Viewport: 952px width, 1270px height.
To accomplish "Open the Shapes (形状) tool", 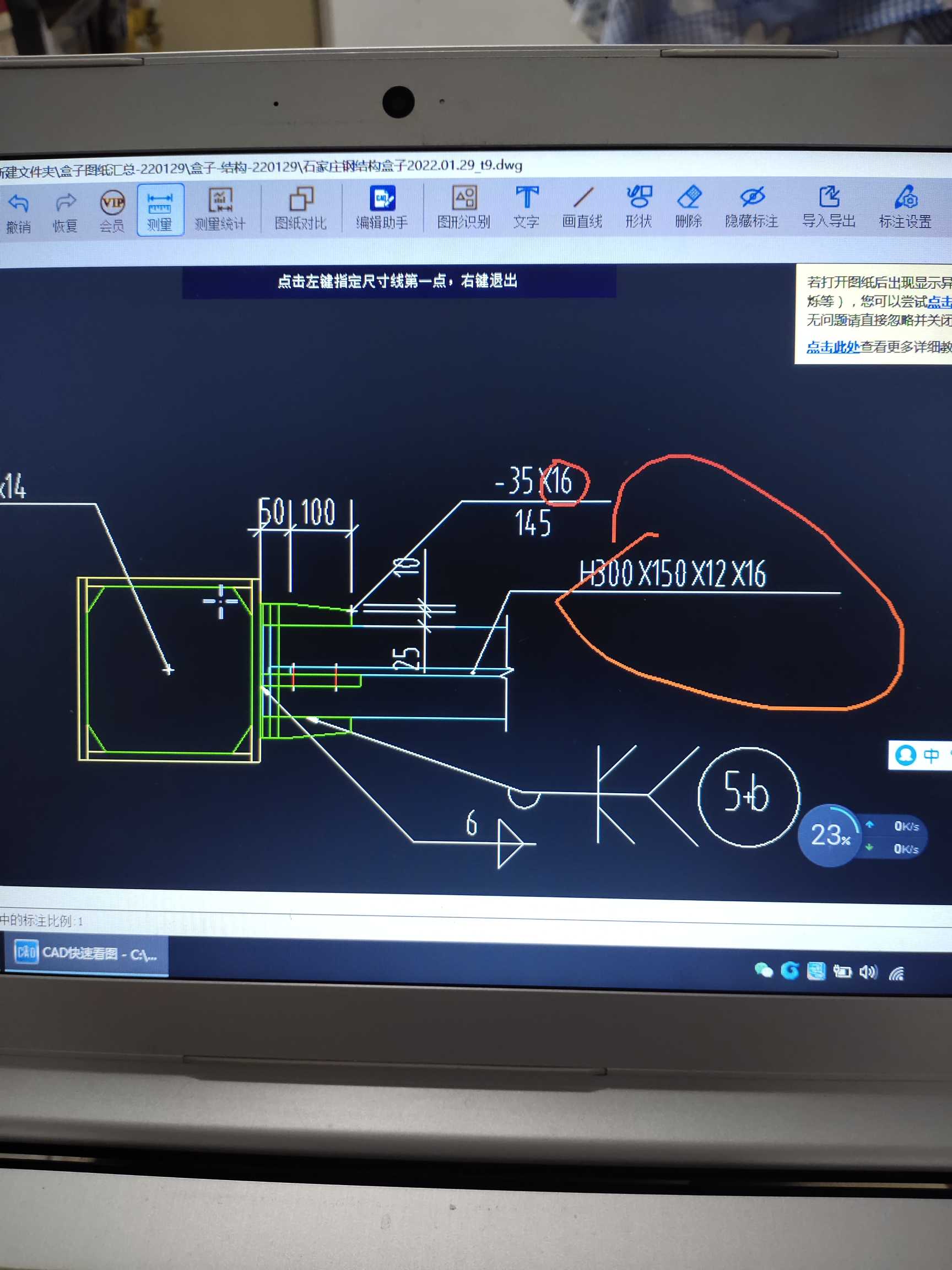I will point(639,207).
